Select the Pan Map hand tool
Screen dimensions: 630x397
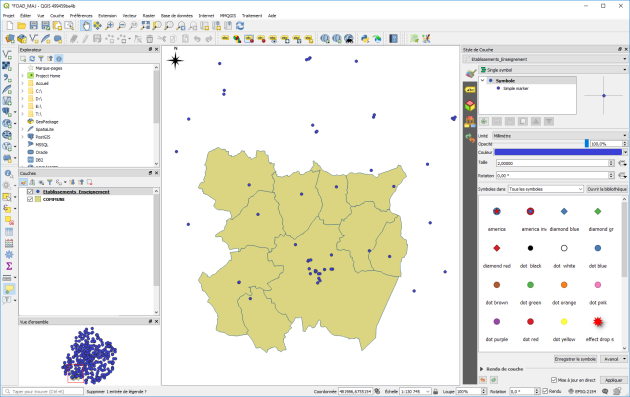coord(86,26)
